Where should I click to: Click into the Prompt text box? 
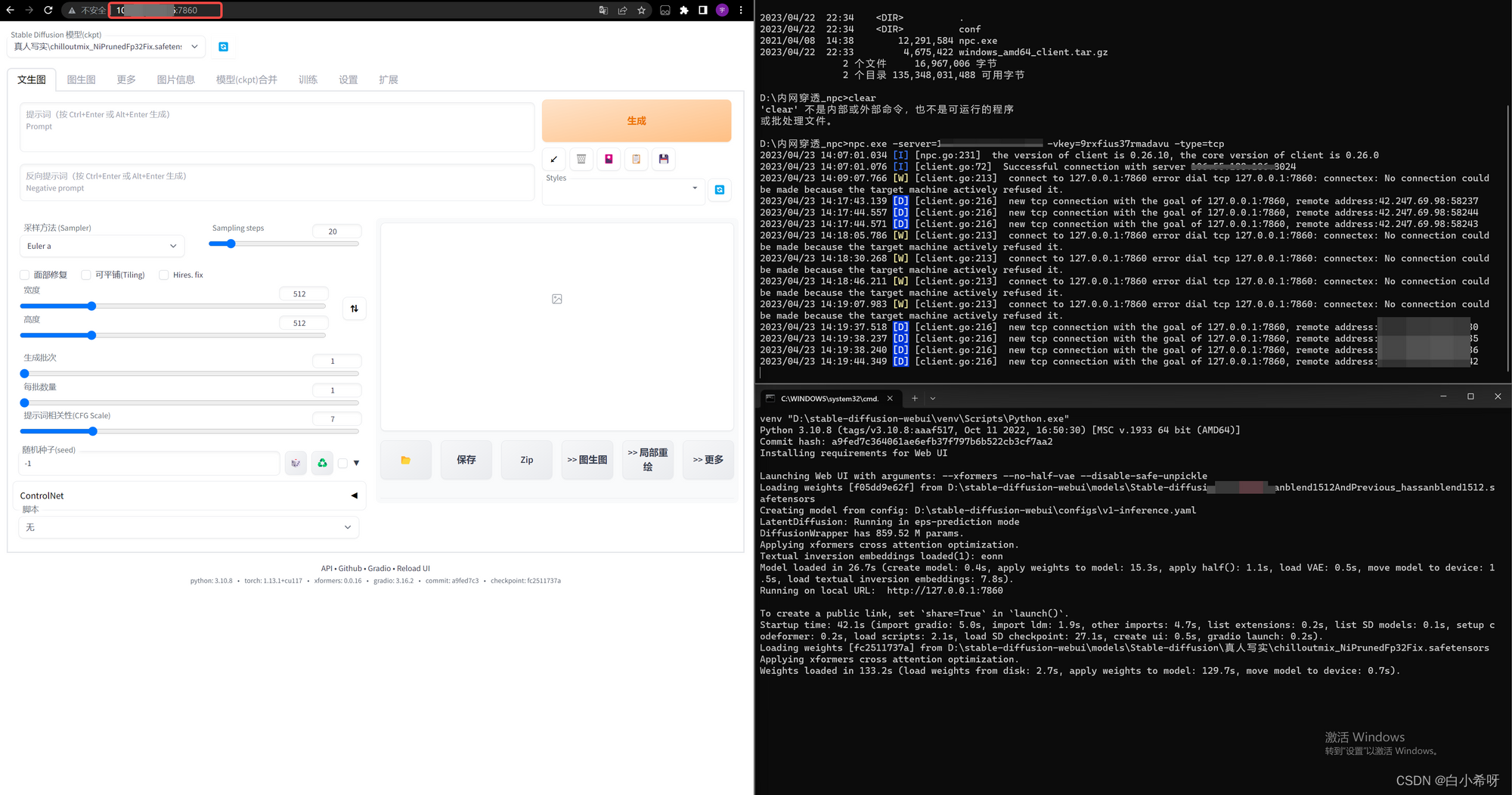(x=277, y=127)
